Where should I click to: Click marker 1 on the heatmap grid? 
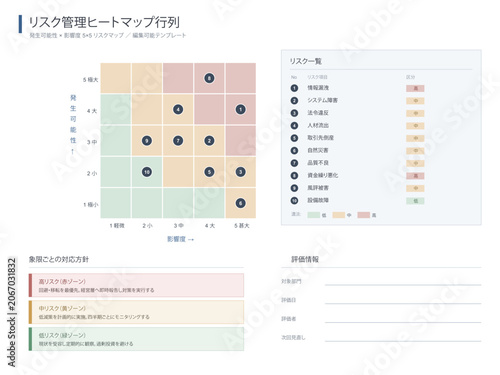pyautogui.click(x=240, y=109)
